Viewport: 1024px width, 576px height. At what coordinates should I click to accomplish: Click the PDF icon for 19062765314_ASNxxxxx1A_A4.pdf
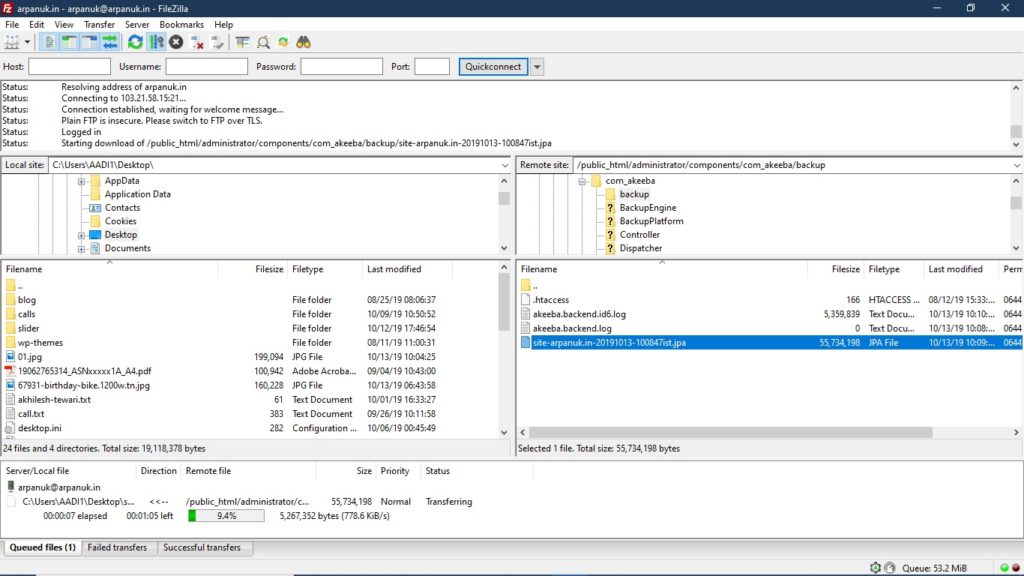pos(10,371)
